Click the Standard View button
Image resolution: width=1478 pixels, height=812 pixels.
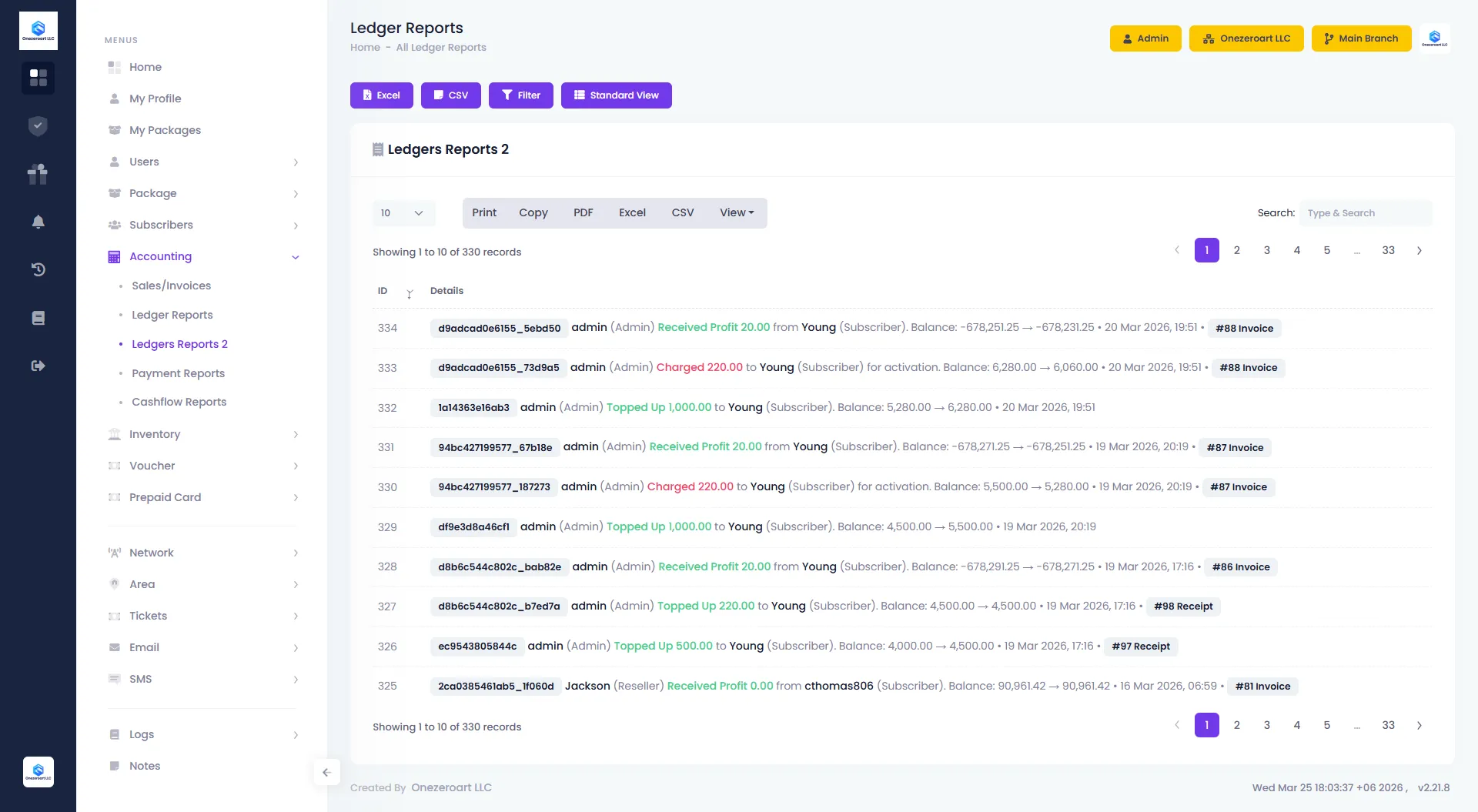(616, 95)
